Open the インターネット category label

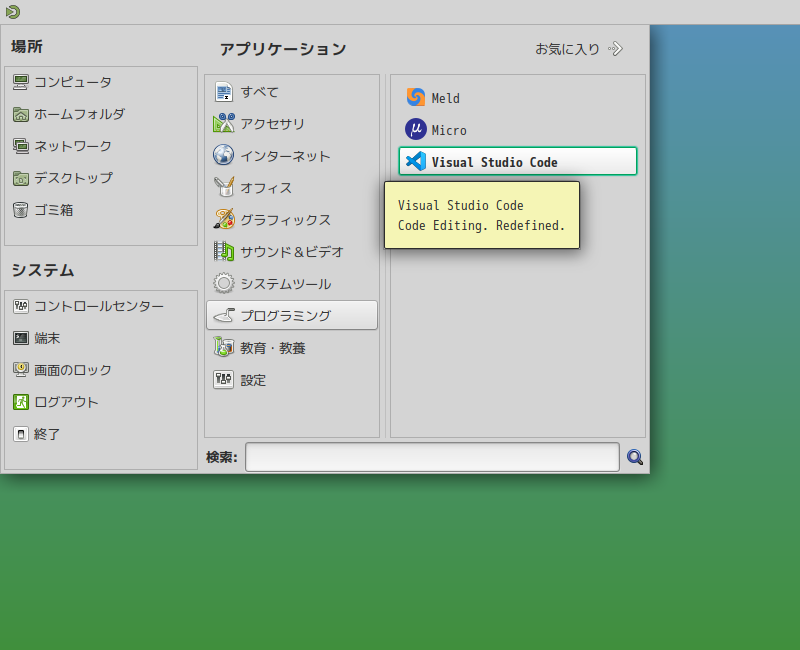click(286, 156)
